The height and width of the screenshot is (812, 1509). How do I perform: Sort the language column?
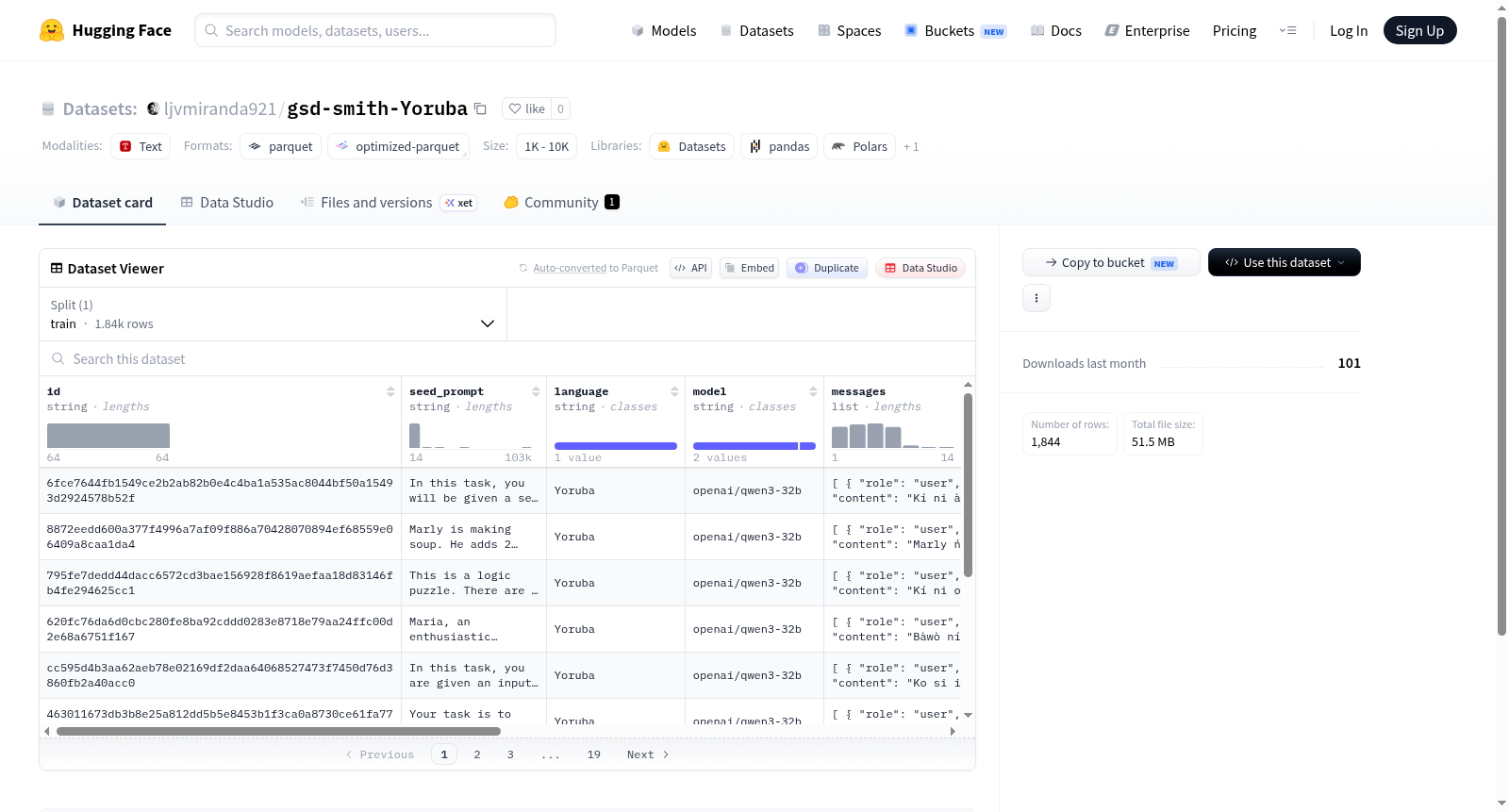(674, 391)
